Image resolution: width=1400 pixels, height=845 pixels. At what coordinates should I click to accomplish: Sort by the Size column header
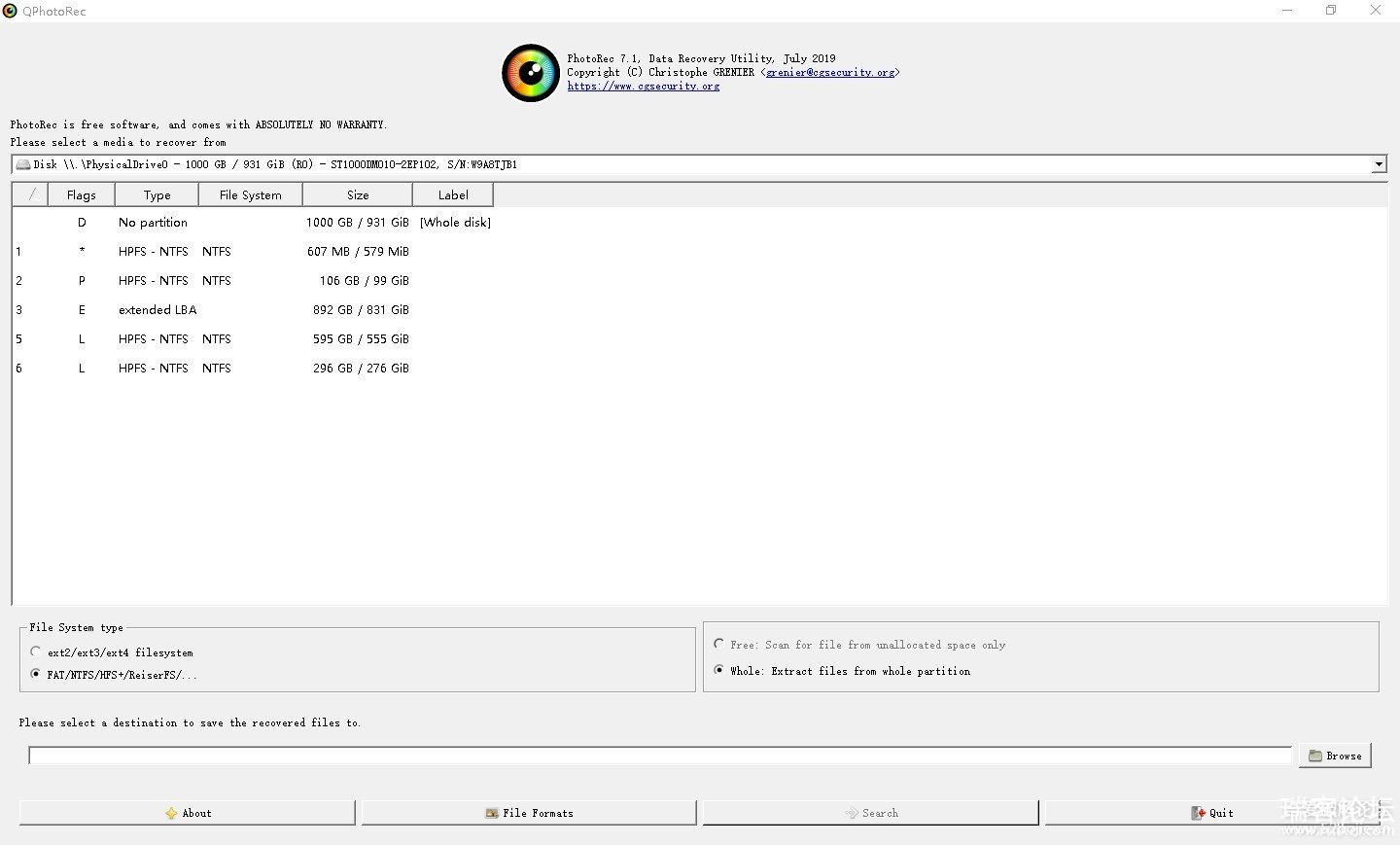click(x=358, y=194)
